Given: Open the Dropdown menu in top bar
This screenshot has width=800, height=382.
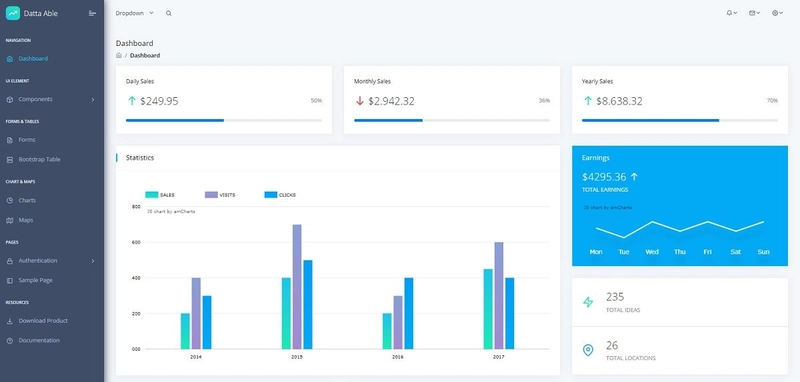Looking at the screenshot, I should [134, 13].
